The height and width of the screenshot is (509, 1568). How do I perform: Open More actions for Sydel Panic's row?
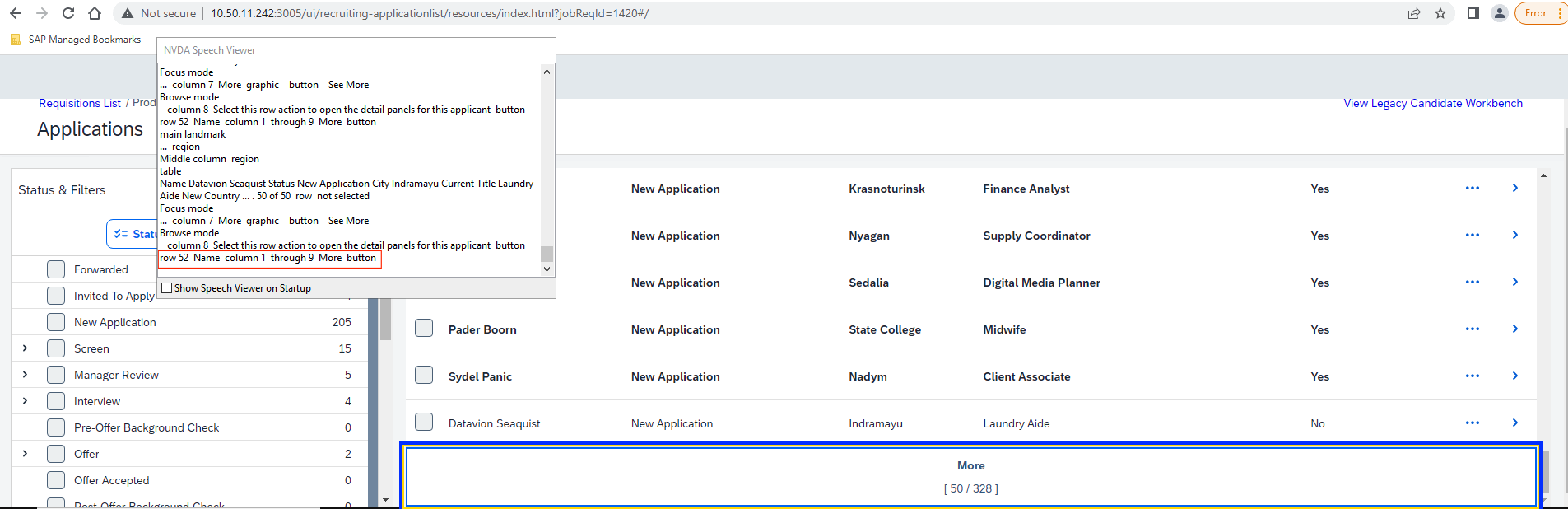(x=1473, y=376)
